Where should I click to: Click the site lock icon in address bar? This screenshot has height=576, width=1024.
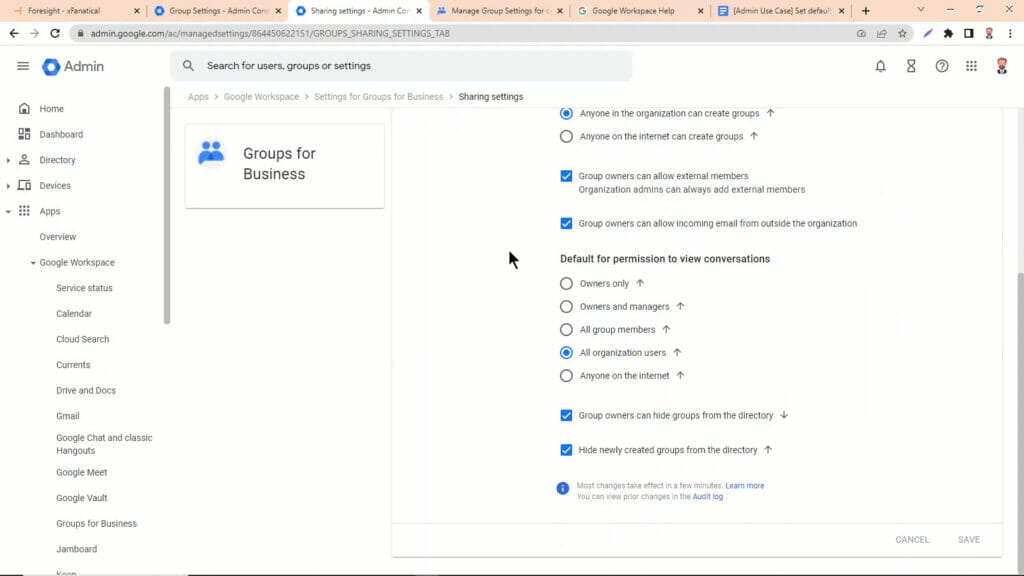pyautogui.click(x=80, y=33)
